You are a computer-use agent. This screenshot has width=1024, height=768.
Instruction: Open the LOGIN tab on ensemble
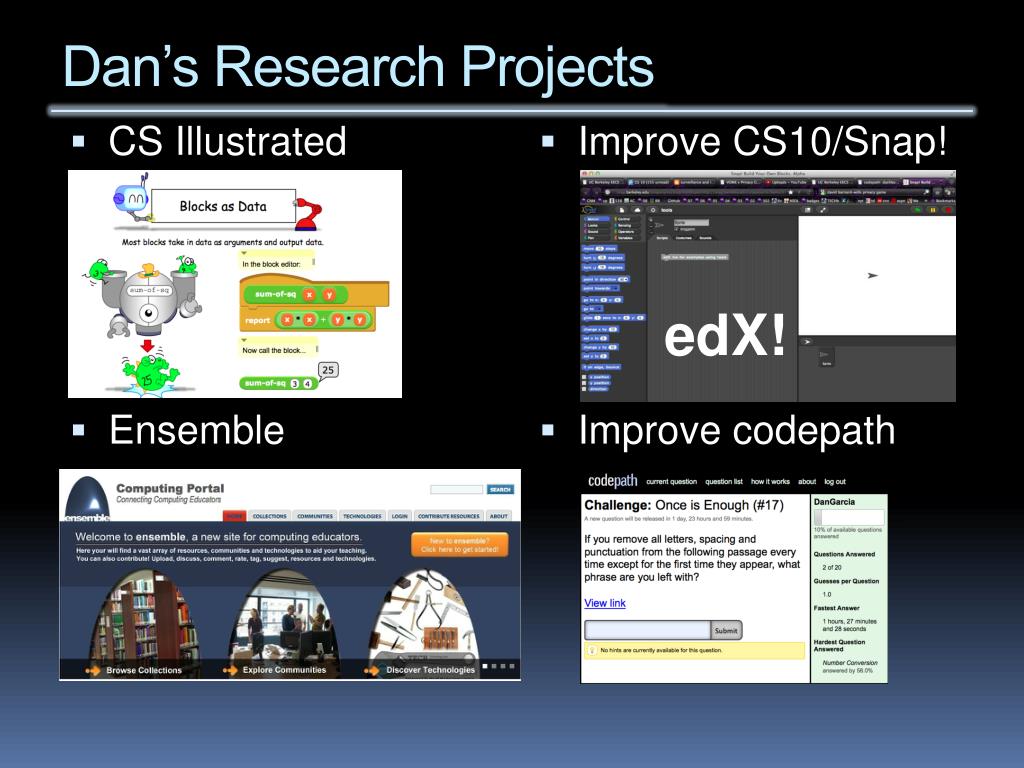click(400, 516)
